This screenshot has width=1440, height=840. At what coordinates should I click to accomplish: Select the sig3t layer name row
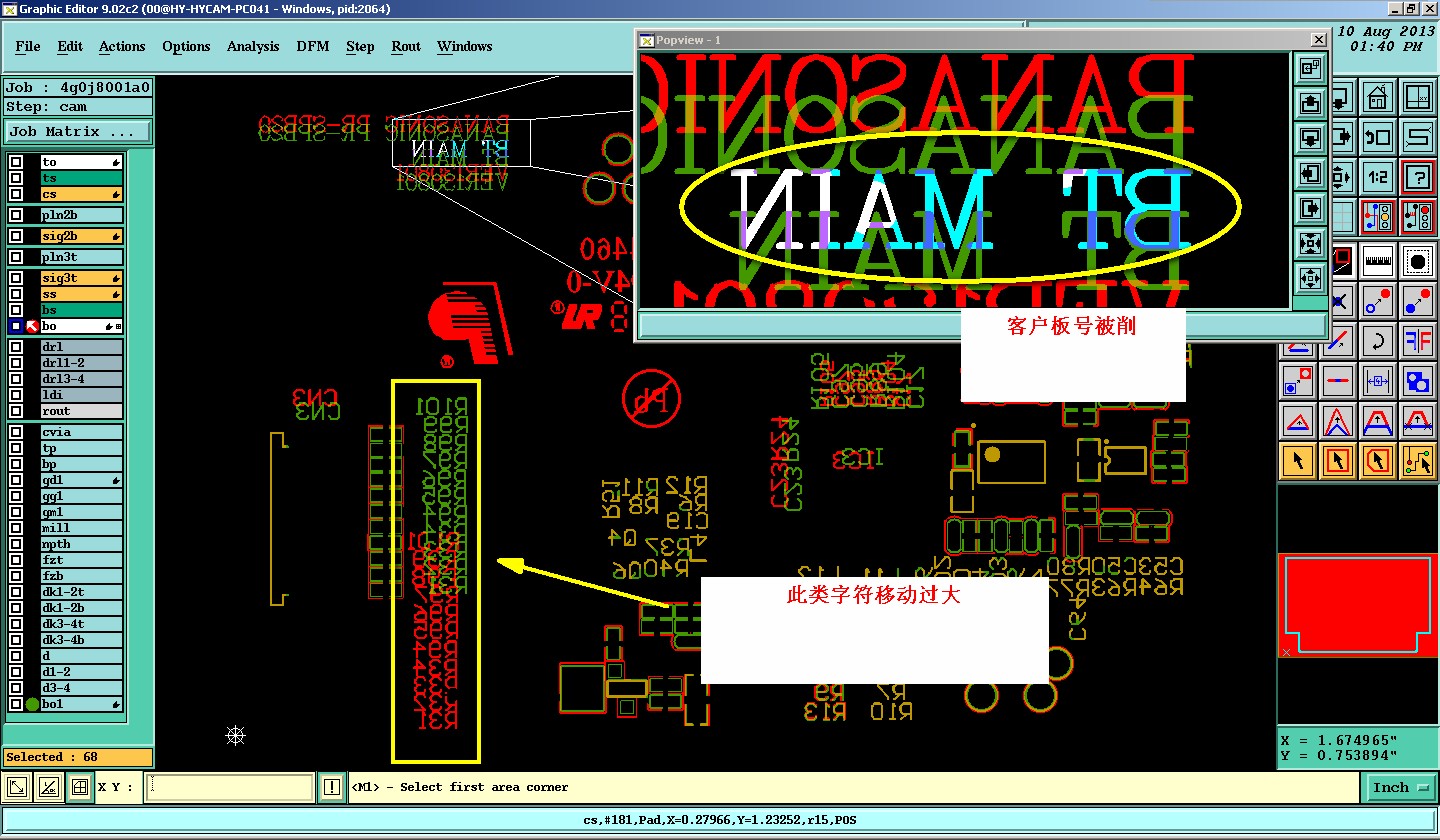82,278
